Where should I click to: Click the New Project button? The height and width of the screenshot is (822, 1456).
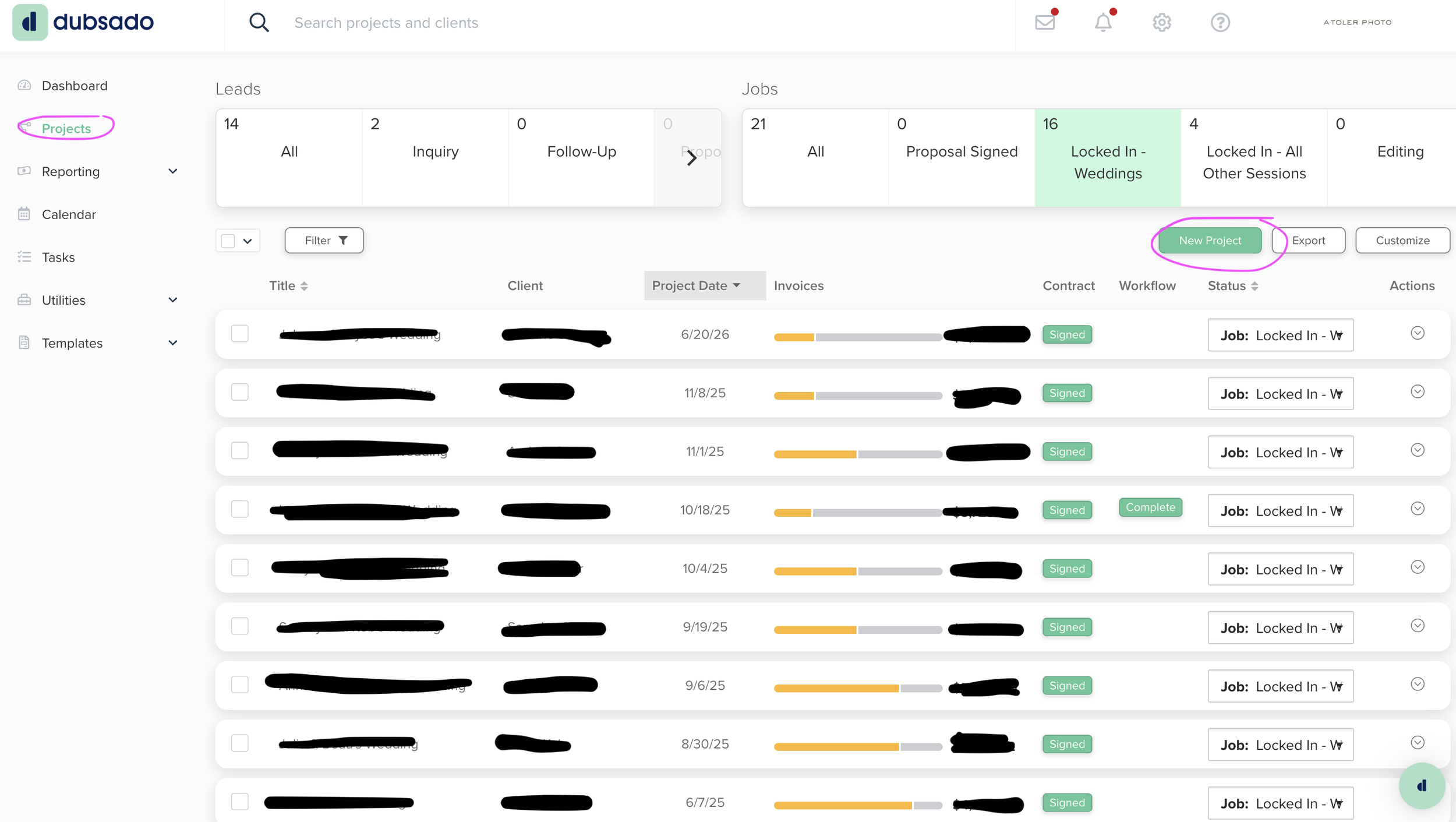[x=1210, y=241]
